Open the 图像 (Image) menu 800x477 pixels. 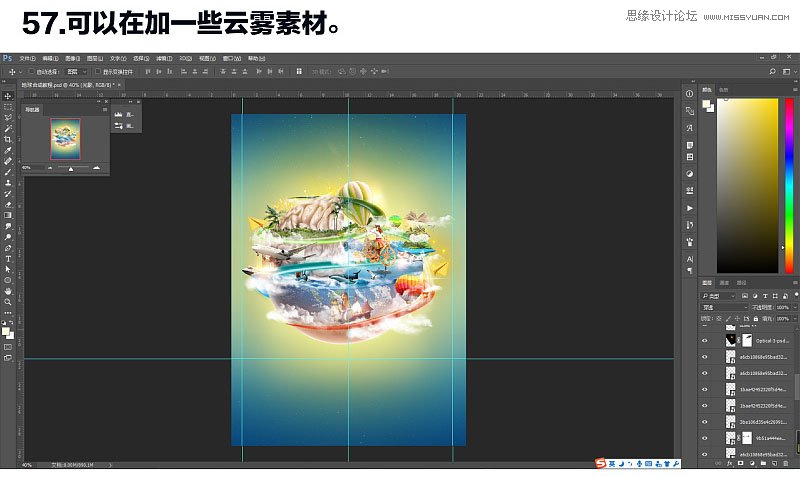click(x=72, y=59)
